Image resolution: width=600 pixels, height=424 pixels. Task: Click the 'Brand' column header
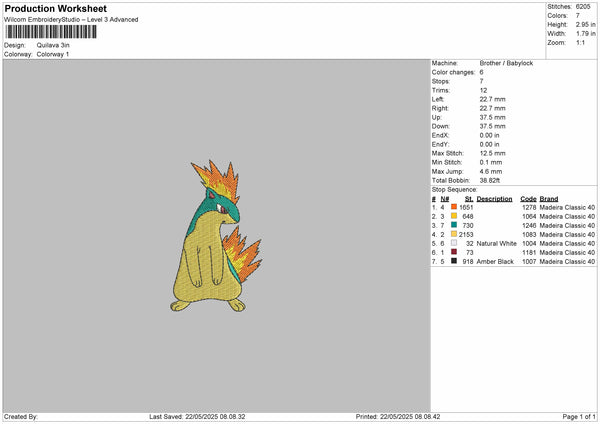click(549, 199)
